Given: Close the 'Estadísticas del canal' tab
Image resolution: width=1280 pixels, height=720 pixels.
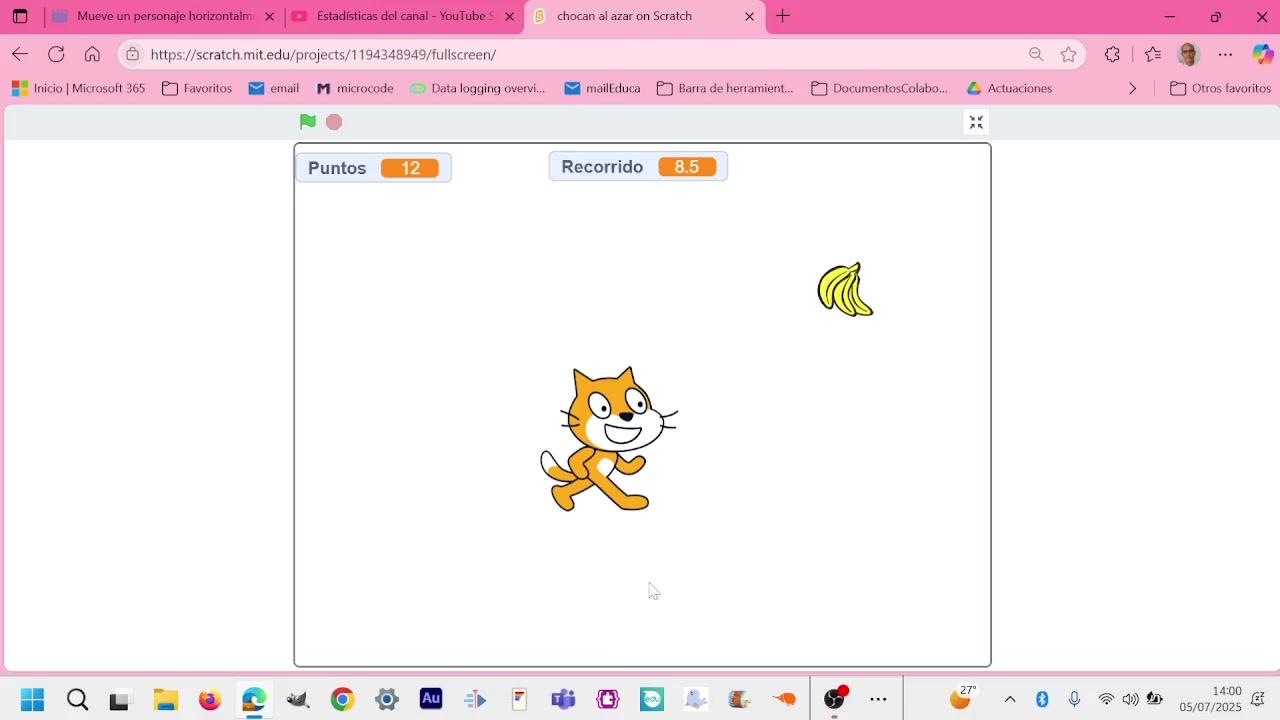Looking at the screenshot, I should point(509,16).
